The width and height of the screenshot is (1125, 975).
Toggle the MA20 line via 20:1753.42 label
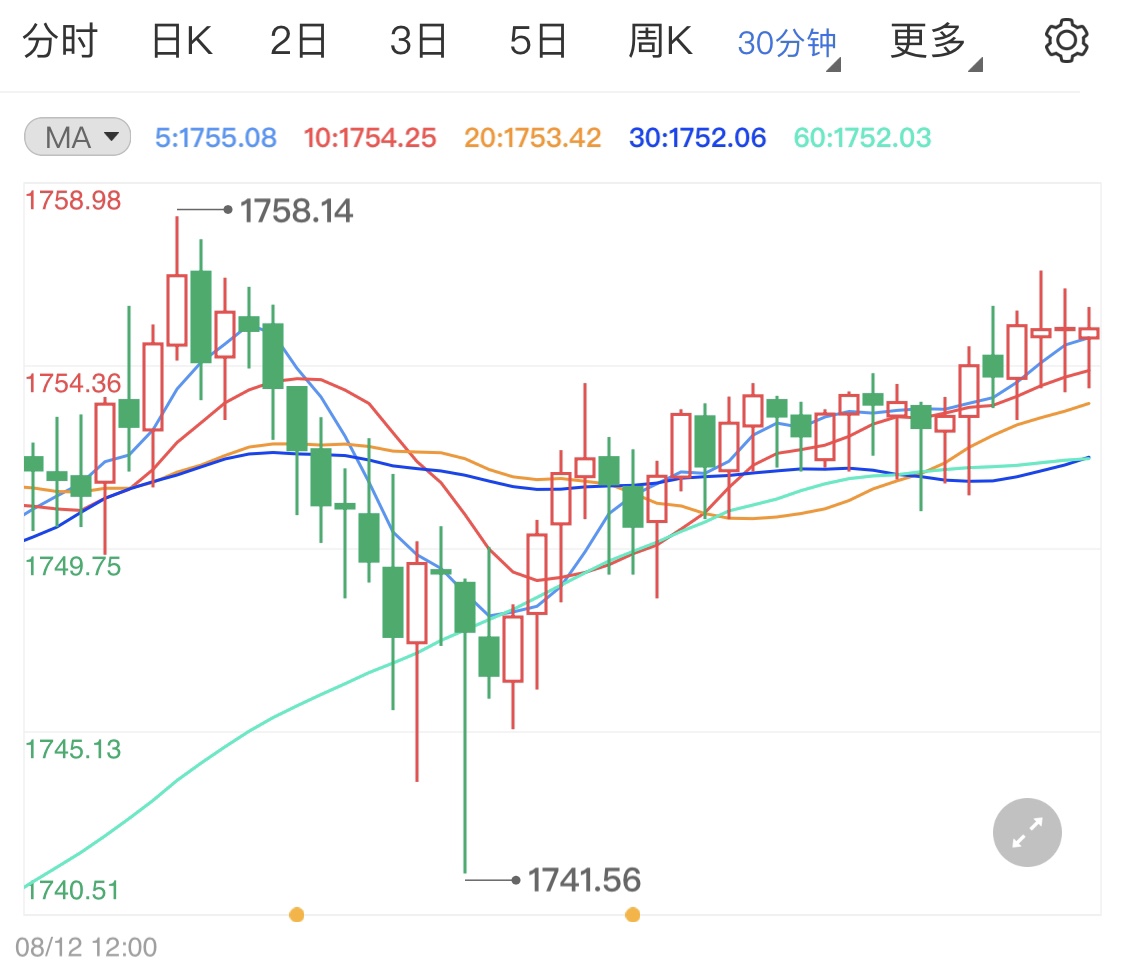pyautogui.click(x=532, y=137)
